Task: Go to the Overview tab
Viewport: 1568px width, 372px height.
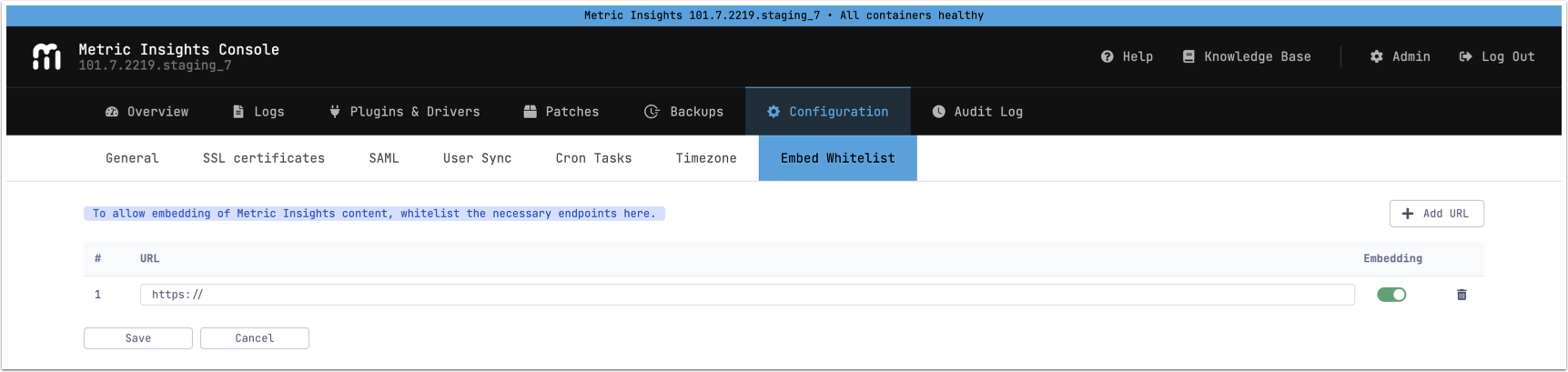Action: [147, 112]
